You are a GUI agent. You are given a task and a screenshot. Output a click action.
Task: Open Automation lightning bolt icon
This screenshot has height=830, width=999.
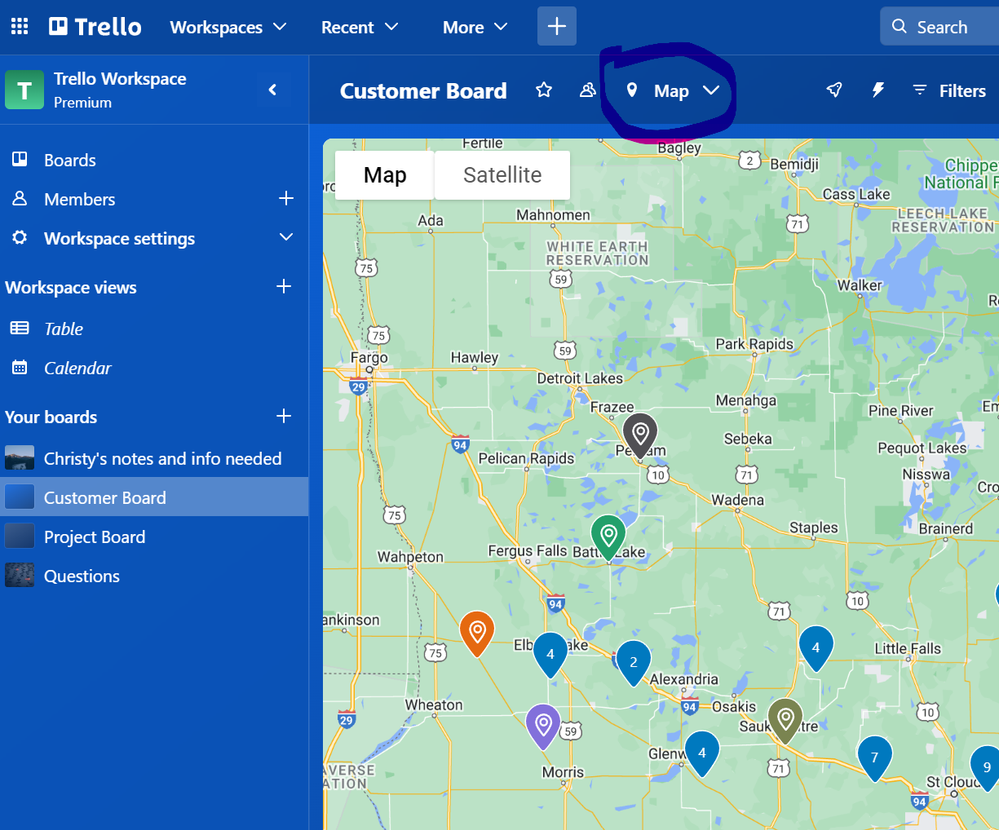[878, 90]
